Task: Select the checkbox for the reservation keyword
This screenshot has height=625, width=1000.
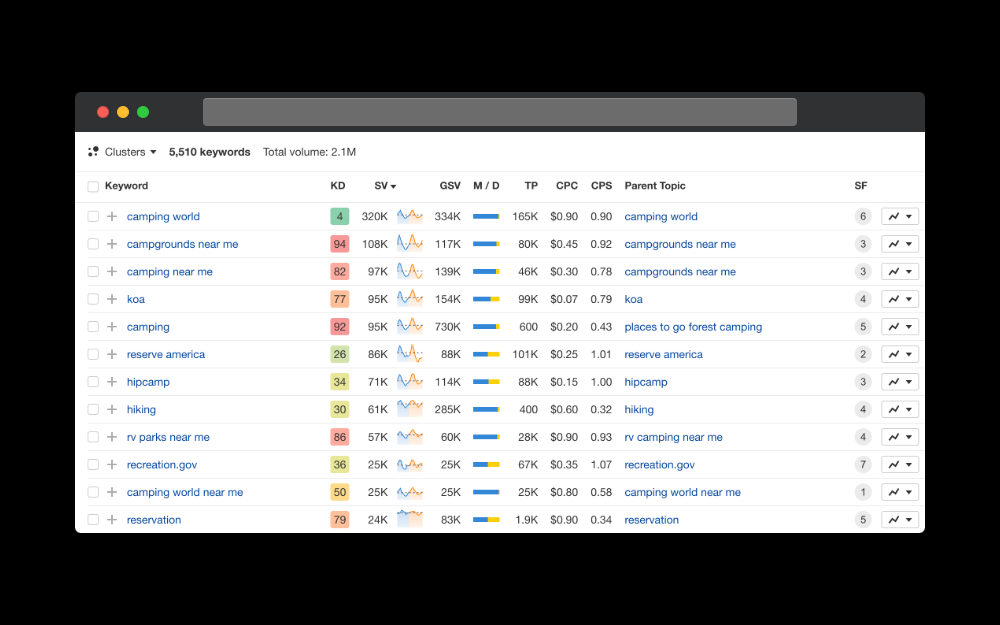Action: pos(93,520)
